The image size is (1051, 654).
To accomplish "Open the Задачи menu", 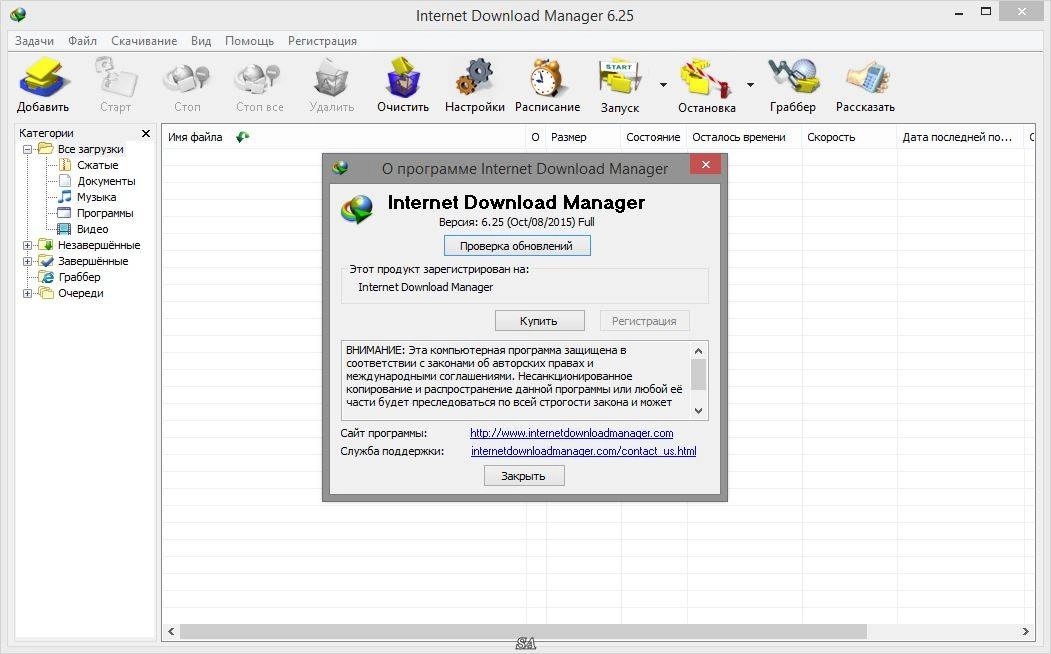I will pos(34,41).
